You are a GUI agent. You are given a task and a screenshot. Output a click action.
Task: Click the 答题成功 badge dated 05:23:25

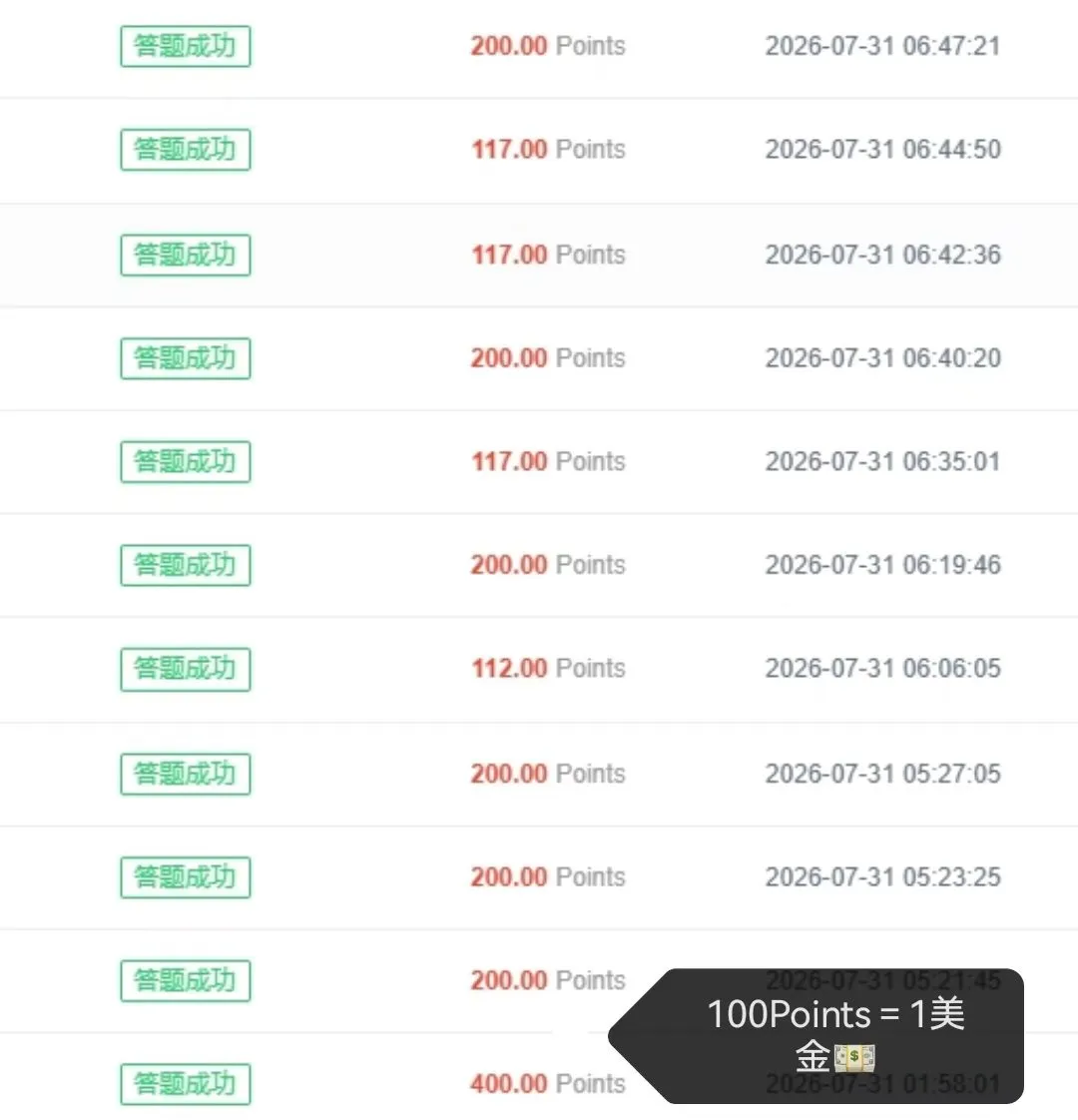click(185, 877)
